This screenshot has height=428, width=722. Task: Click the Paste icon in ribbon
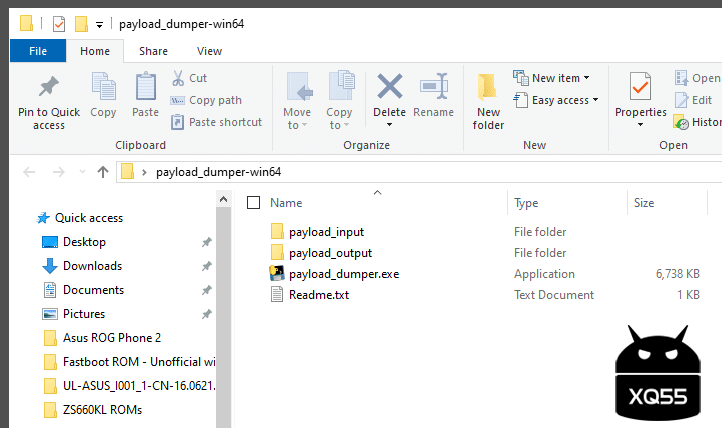pyautogui.click(x=146, y=88)
